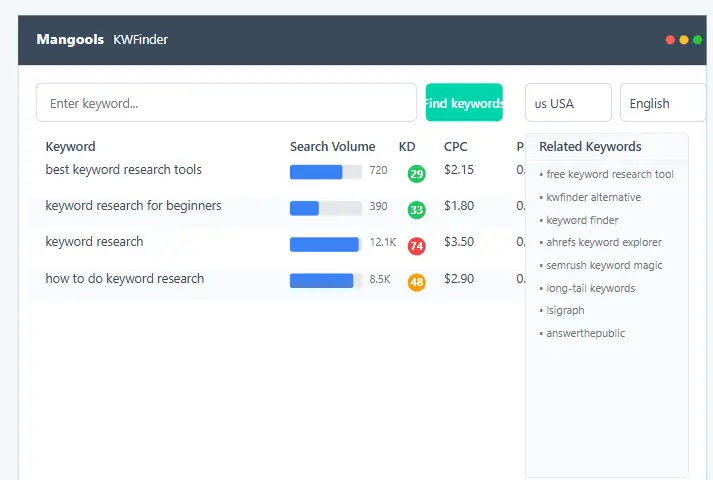Click the Enter keyword input field
The height and width of the screenshot is (480, 713).
pos(226,103)
